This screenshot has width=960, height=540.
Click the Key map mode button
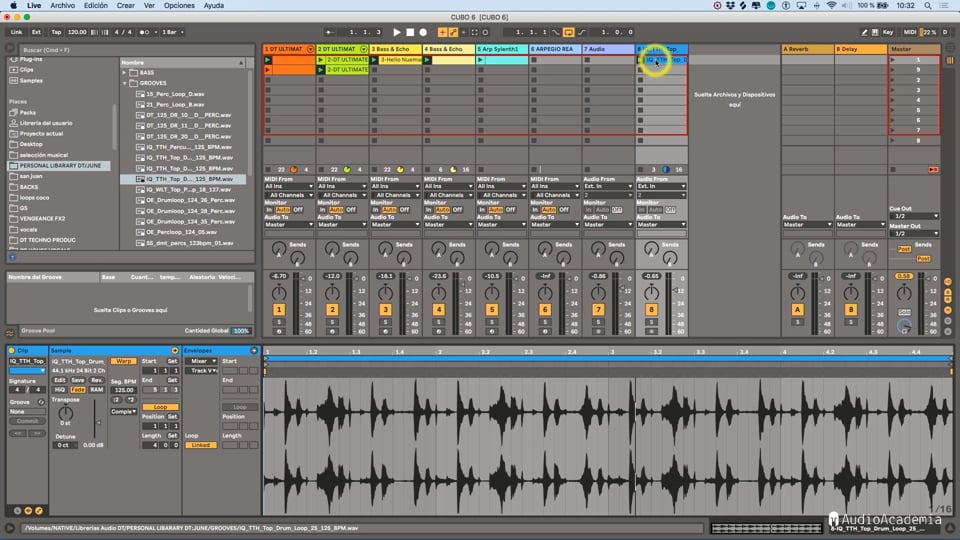(x=888, y=32)
